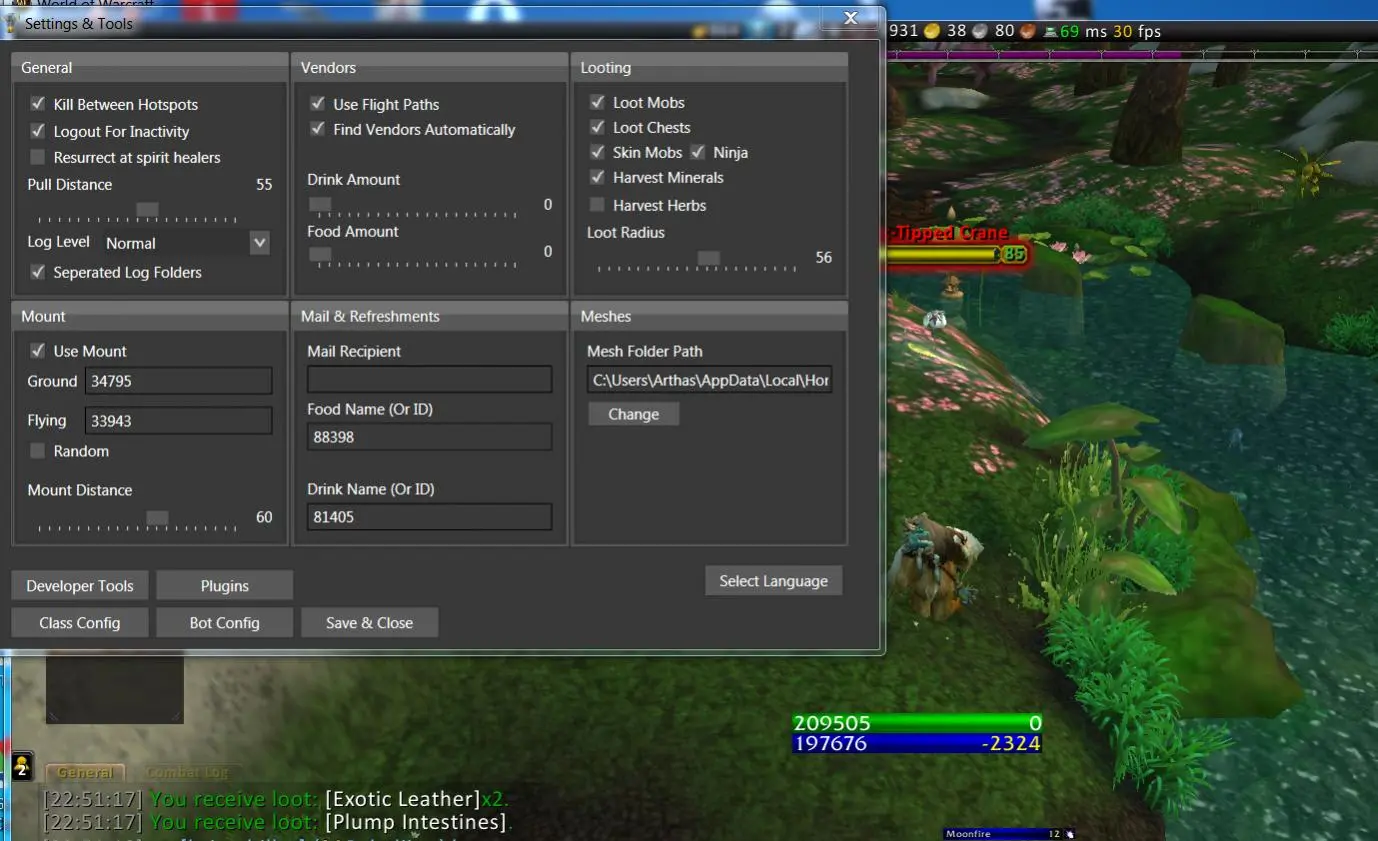Click the Flying mount ID field
Image resolution: width=1378 pixels, height=841 pixels.
click(179, 421)
